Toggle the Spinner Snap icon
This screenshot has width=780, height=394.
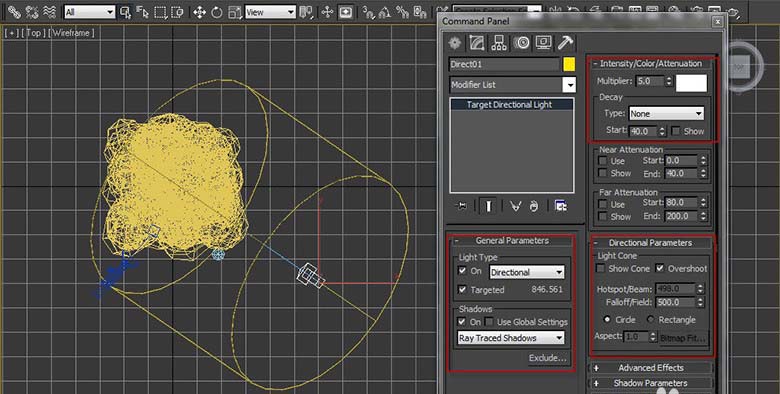pyautogui.click(x=420, y=12)
